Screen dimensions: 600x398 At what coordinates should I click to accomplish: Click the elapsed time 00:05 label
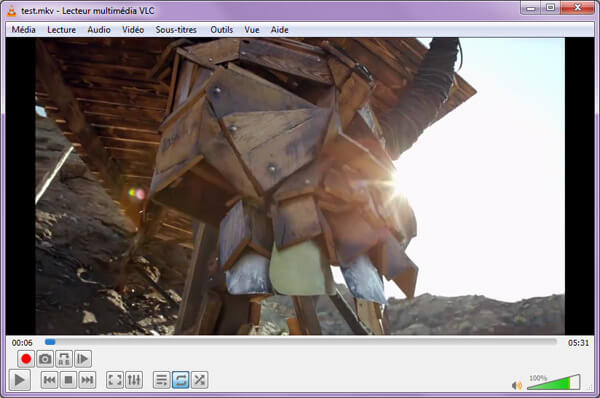tap(22, 343)
